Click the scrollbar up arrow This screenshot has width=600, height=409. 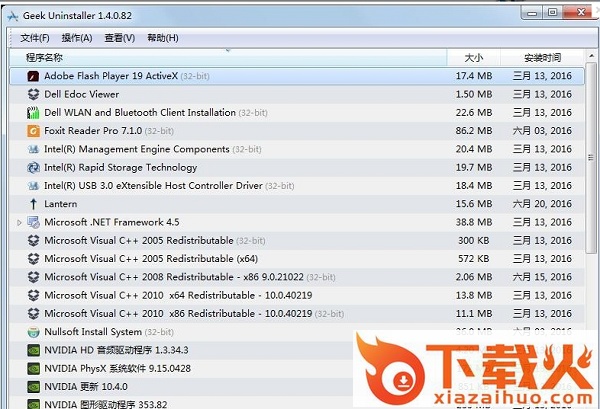coord(591,56)
